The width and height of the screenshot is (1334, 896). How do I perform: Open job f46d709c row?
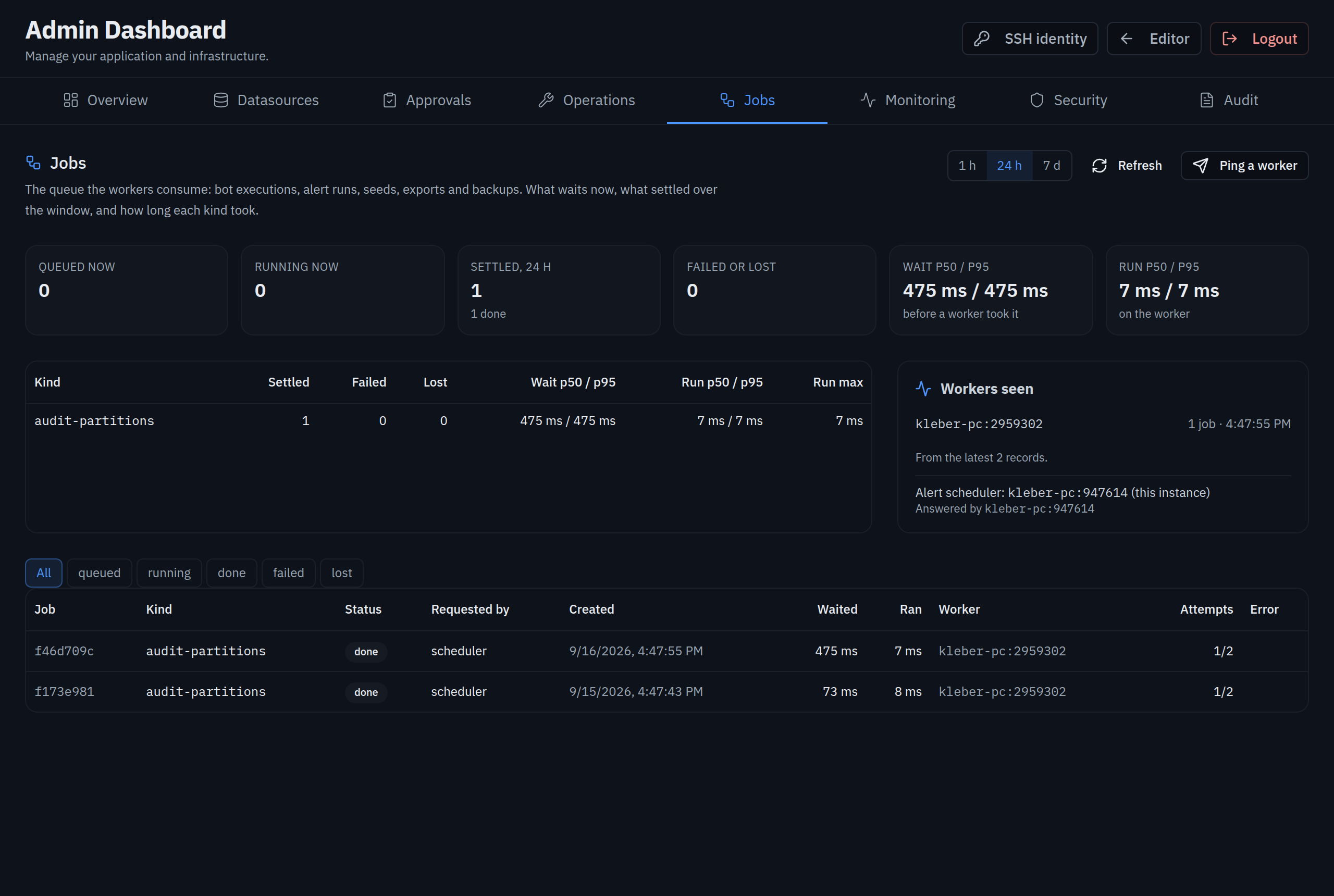pyautogui.click(x=666, y=651)
